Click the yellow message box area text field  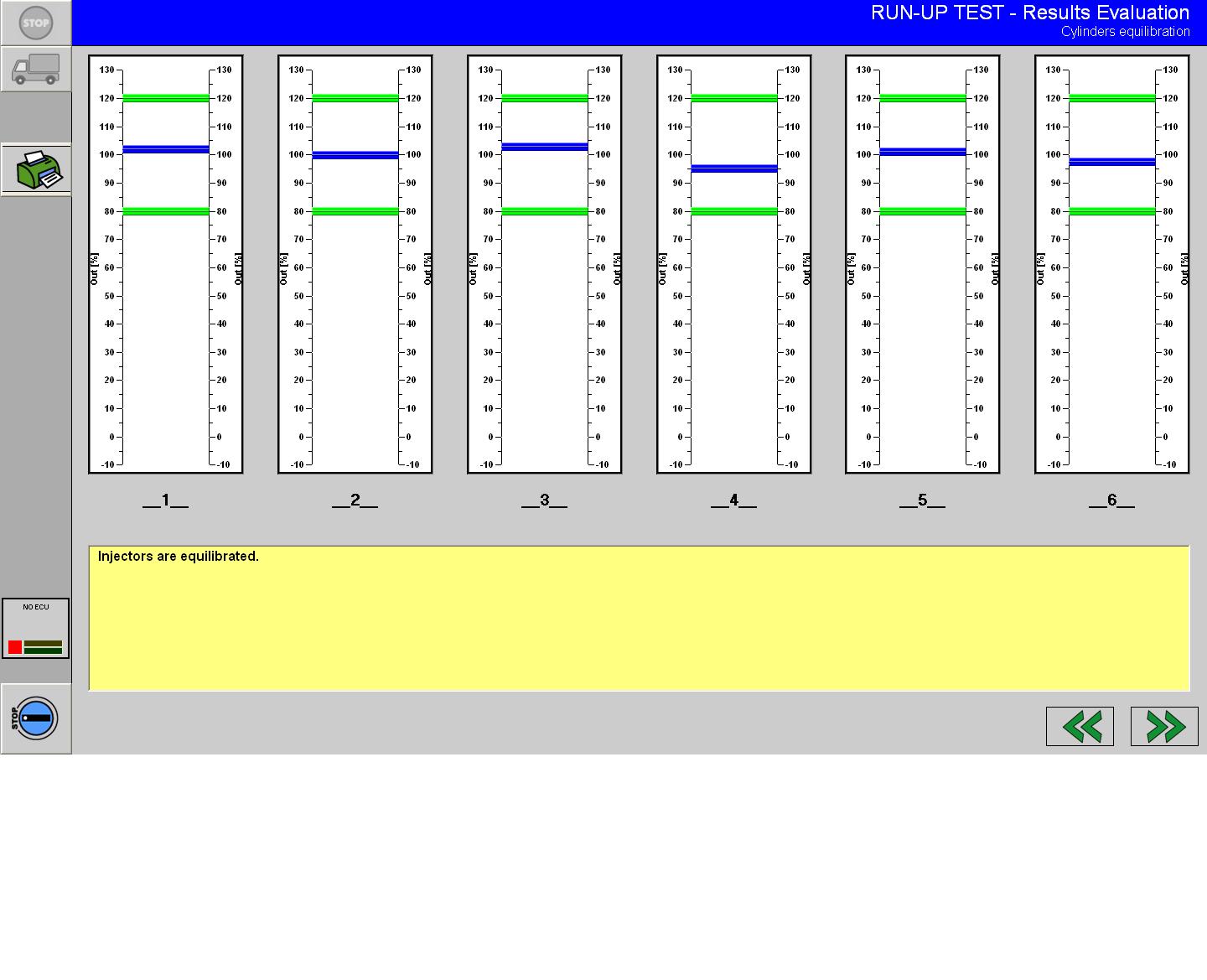tap(640, 619)
